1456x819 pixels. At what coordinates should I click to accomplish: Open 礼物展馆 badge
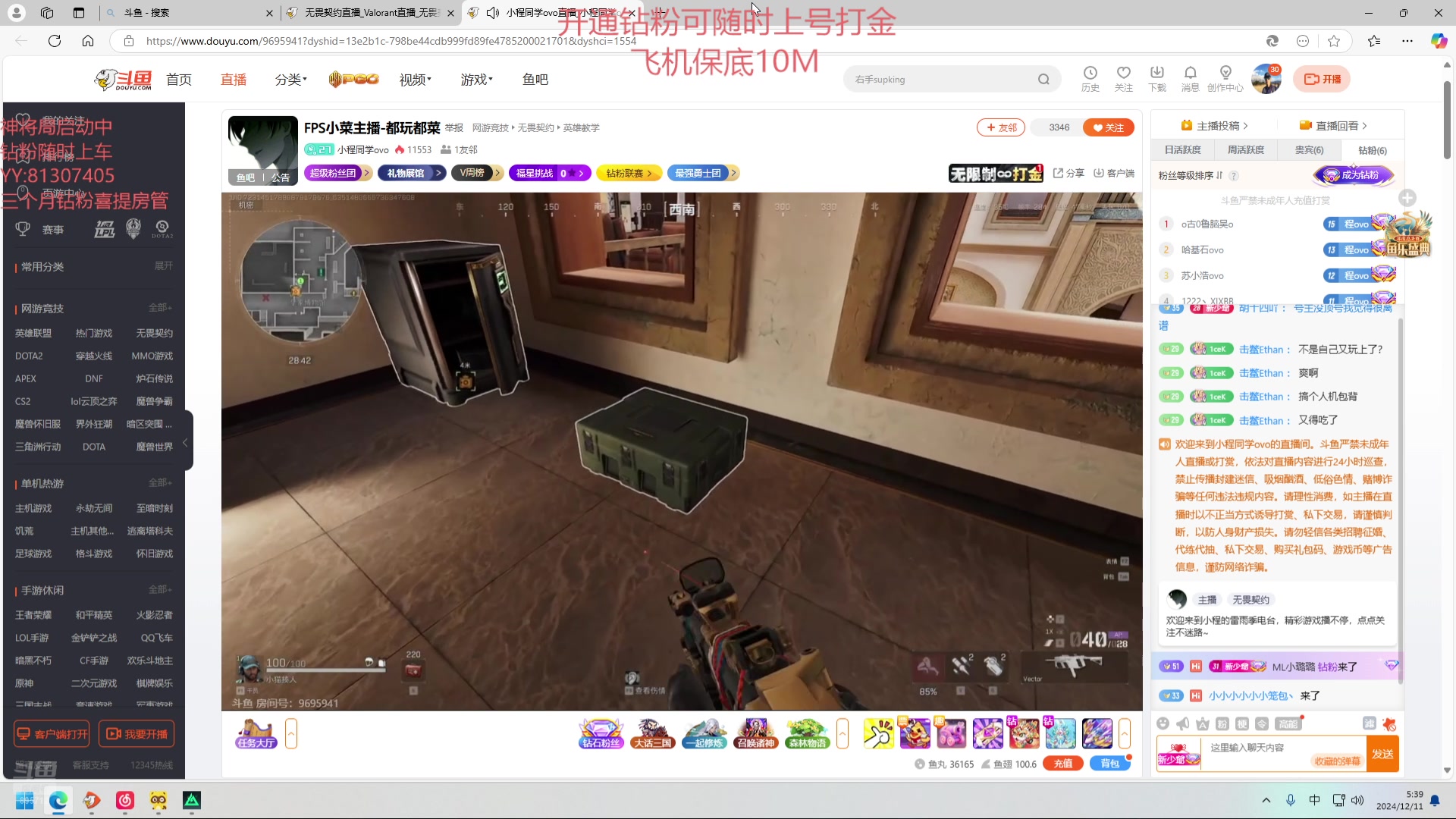click(410, 173)
